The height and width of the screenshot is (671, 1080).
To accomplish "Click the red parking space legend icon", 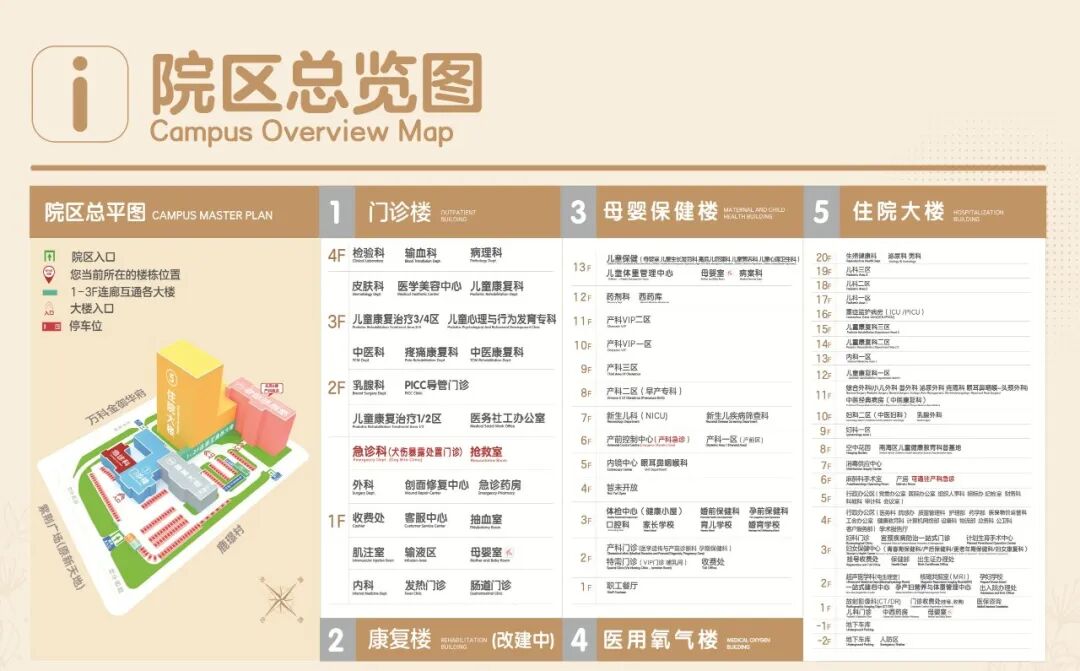I will tap(49, 326).
